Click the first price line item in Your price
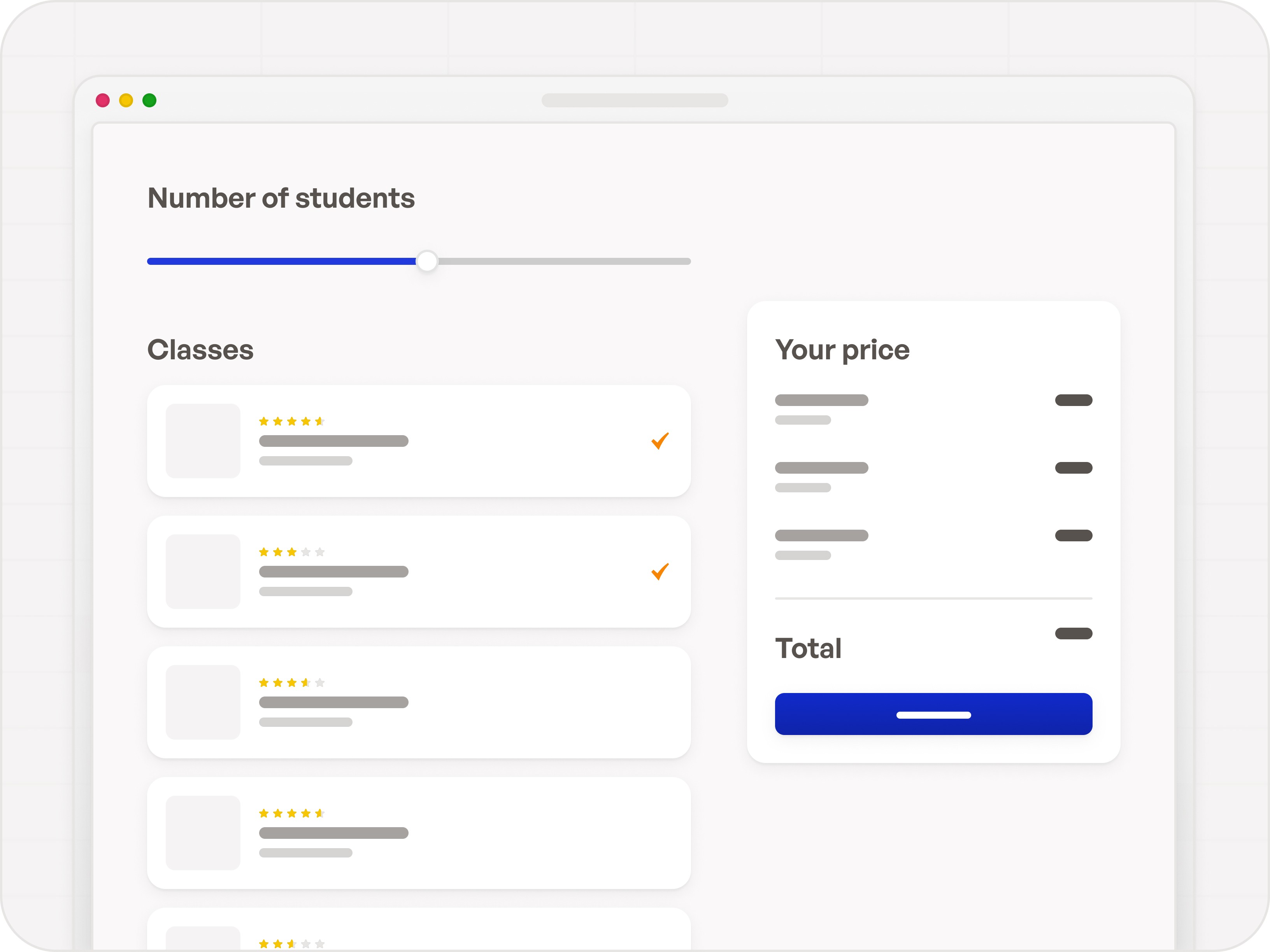 822,400
